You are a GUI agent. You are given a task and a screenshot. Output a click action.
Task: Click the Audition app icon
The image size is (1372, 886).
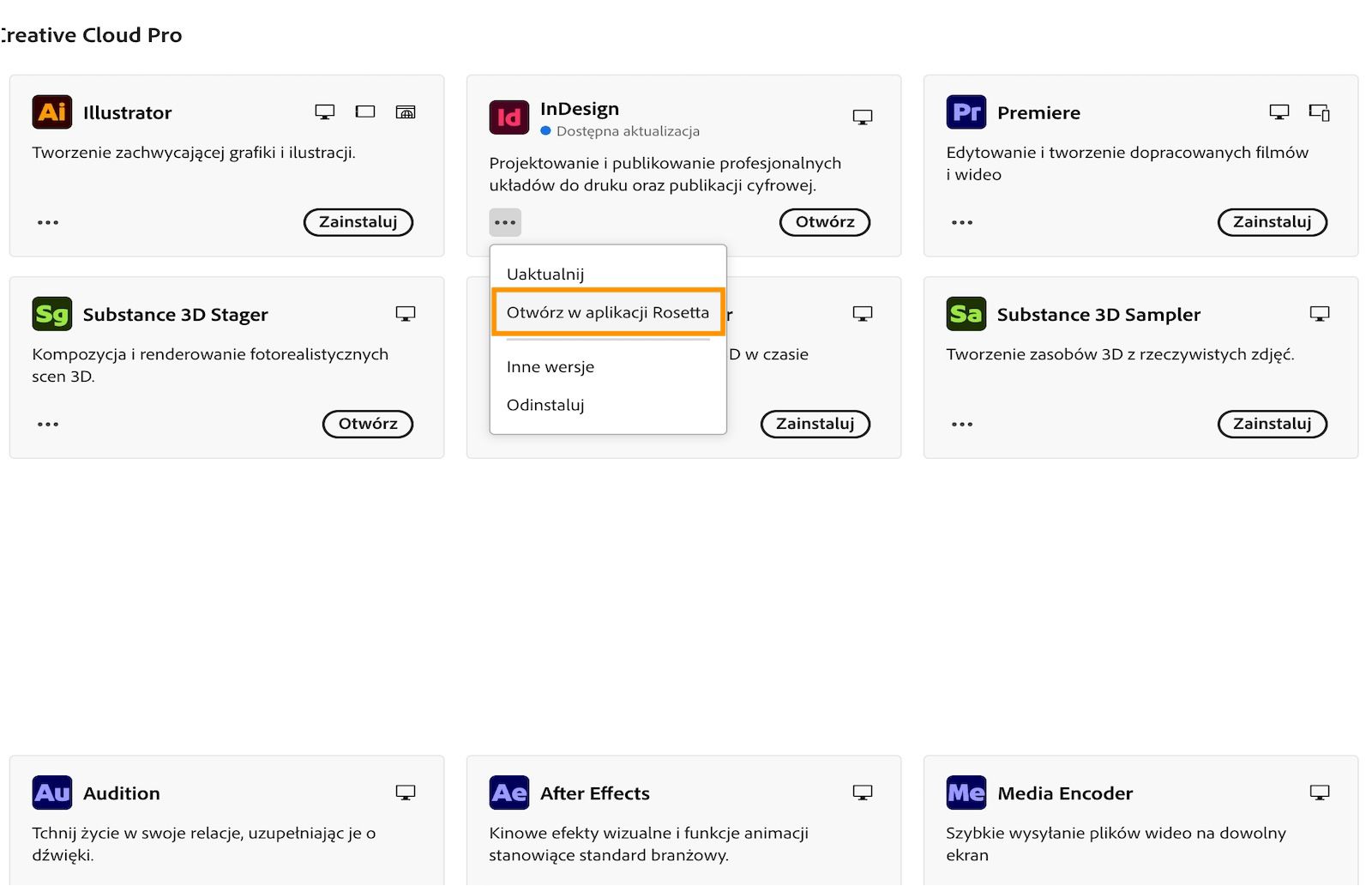pos(52,793)
